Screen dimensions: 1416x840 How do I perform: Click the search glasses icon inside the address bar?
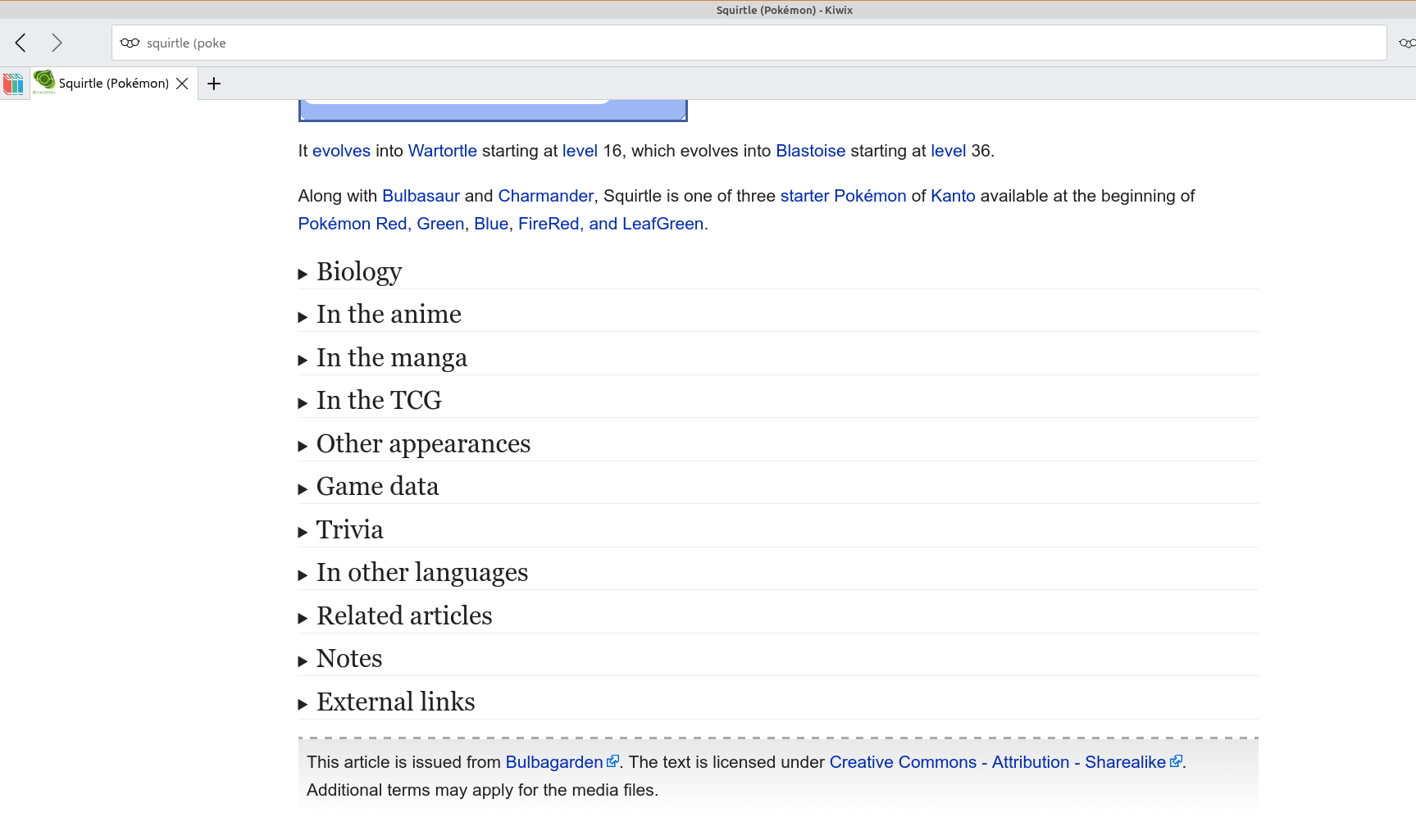click(x=130, y=43)
